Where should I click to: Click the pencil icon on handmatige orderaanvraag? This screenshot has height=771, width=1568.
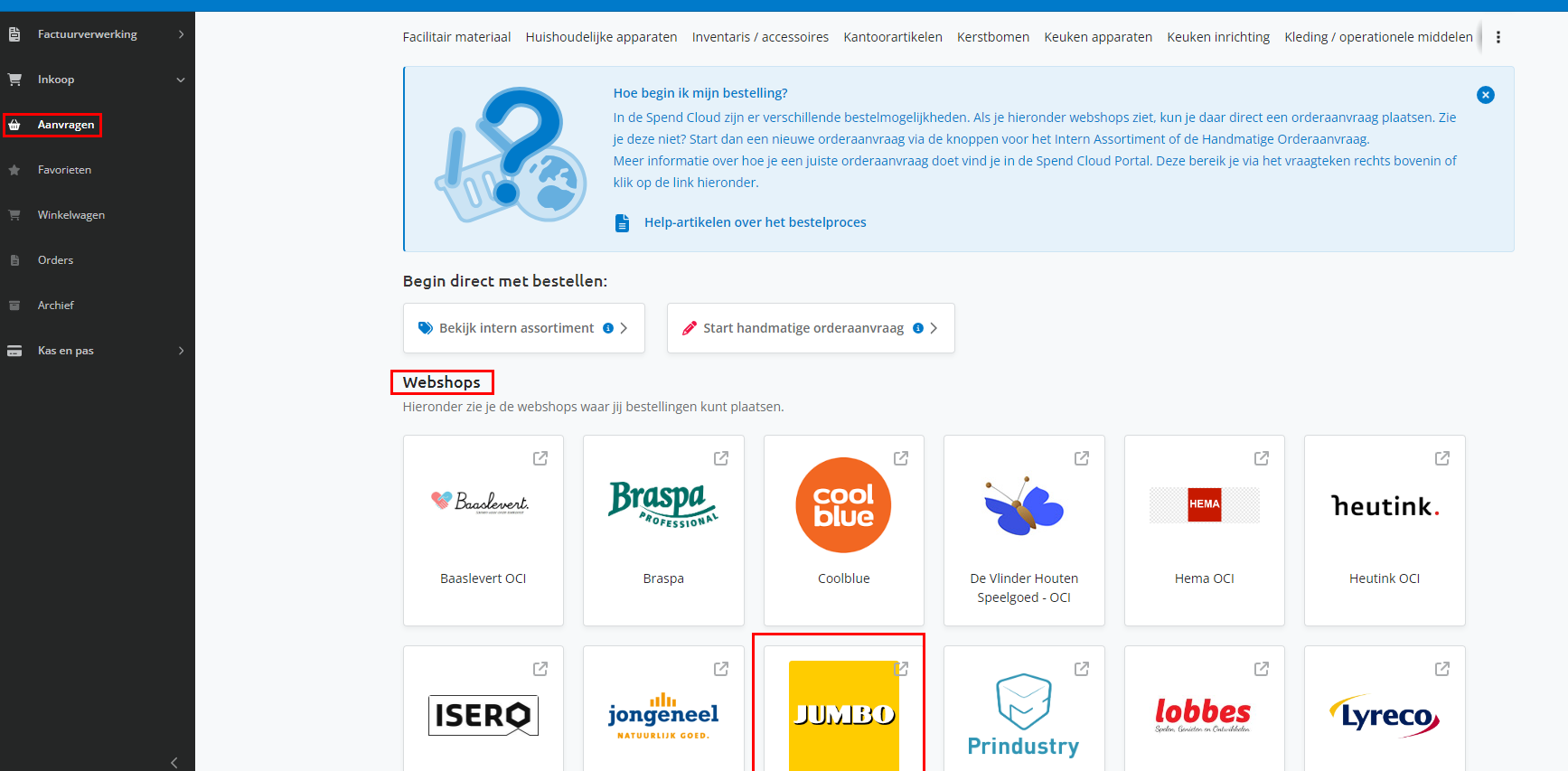pyautogui.click(x=689, y=328)
